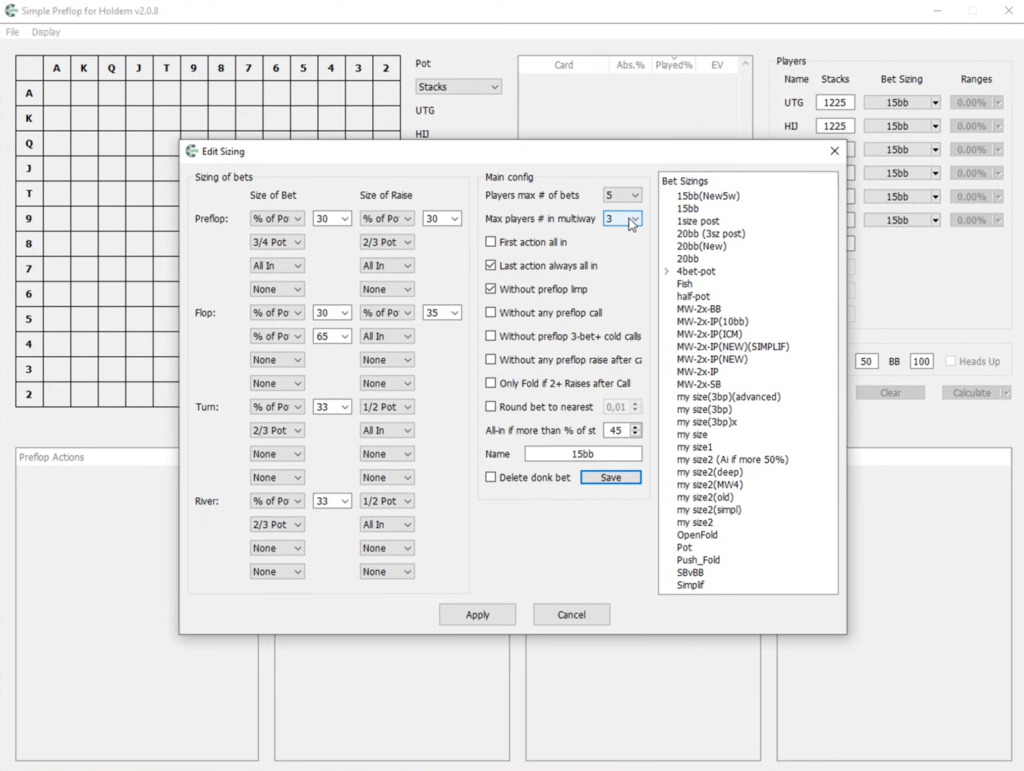Screen dimensions: 1024x771
Task: Click the Save button
Action: (x=611, y=477)
